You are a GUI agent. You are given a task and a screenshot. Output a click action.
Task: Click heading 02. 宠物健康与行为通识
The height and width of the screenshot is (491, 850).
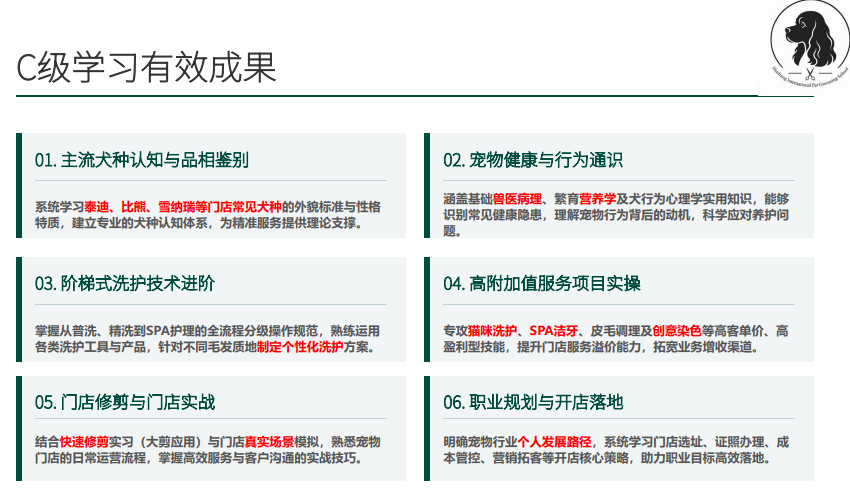click(533, 160)
